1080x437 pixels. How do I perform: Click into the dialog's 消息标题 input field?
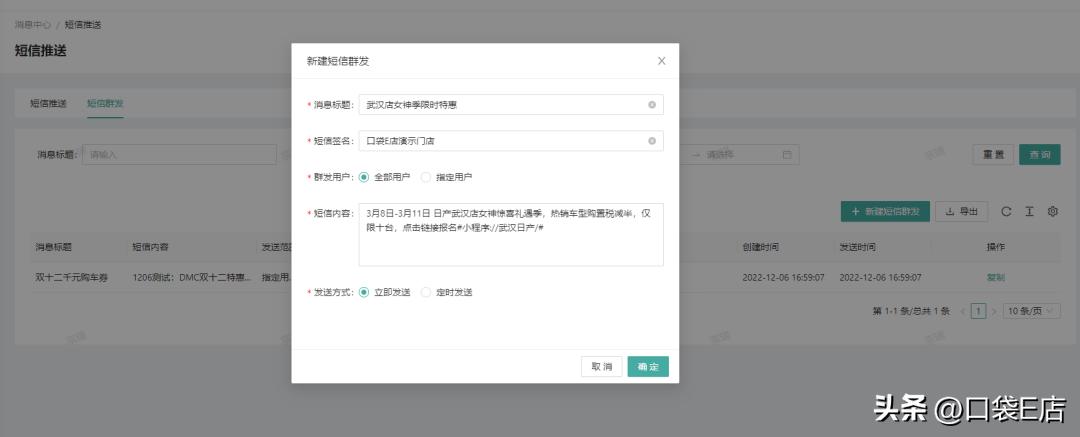[511, 105]
